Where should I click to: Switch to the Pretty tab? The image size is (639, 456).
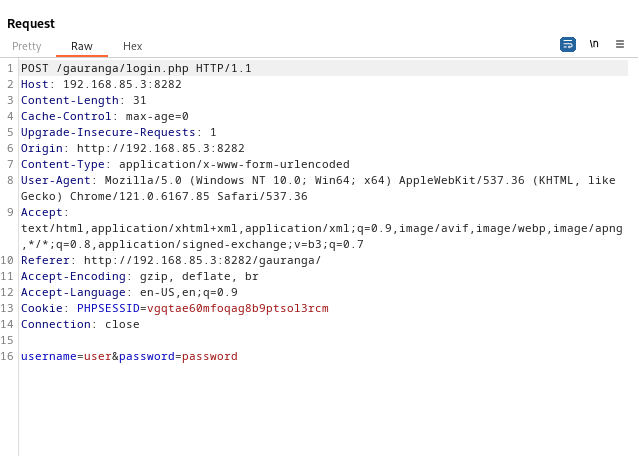27,46
